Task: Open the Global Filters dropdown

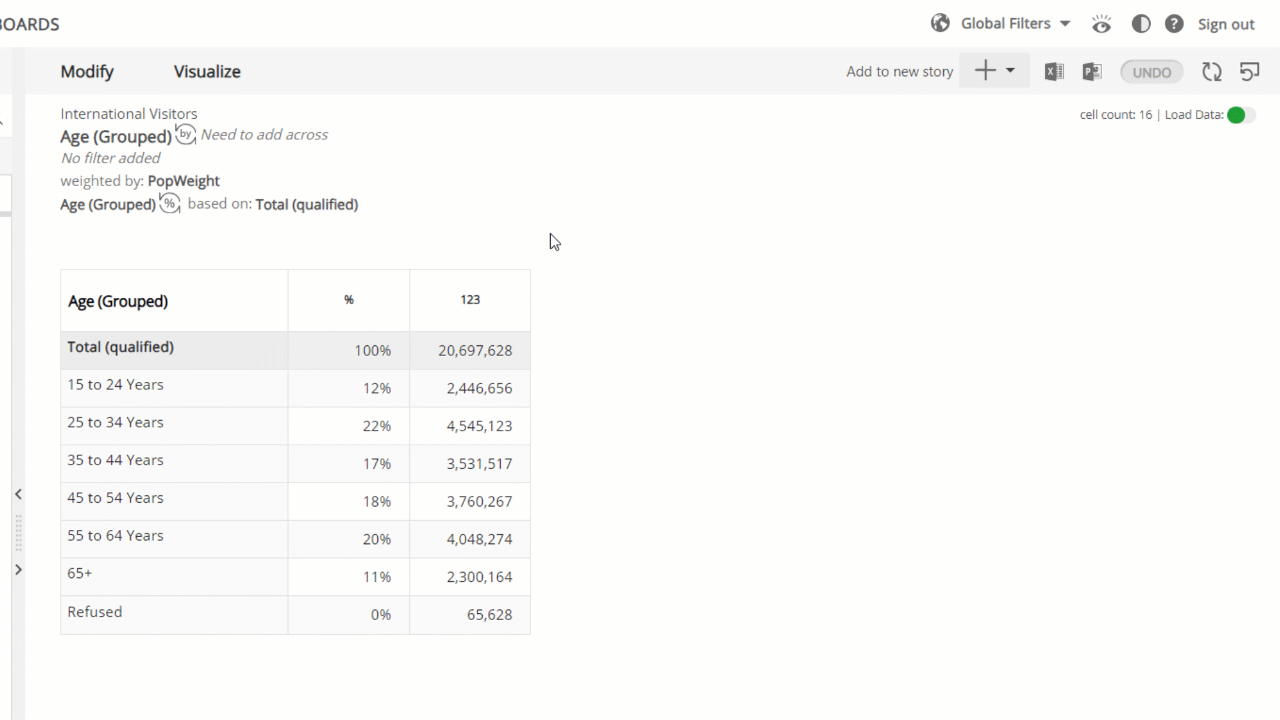Action: [x=1015, y=23]
